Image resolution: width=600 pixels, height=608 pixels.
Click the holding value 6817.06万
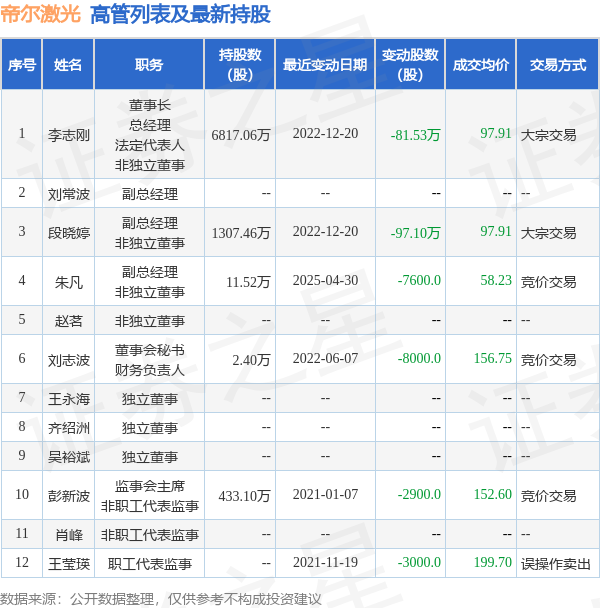[x=241, y=135]
